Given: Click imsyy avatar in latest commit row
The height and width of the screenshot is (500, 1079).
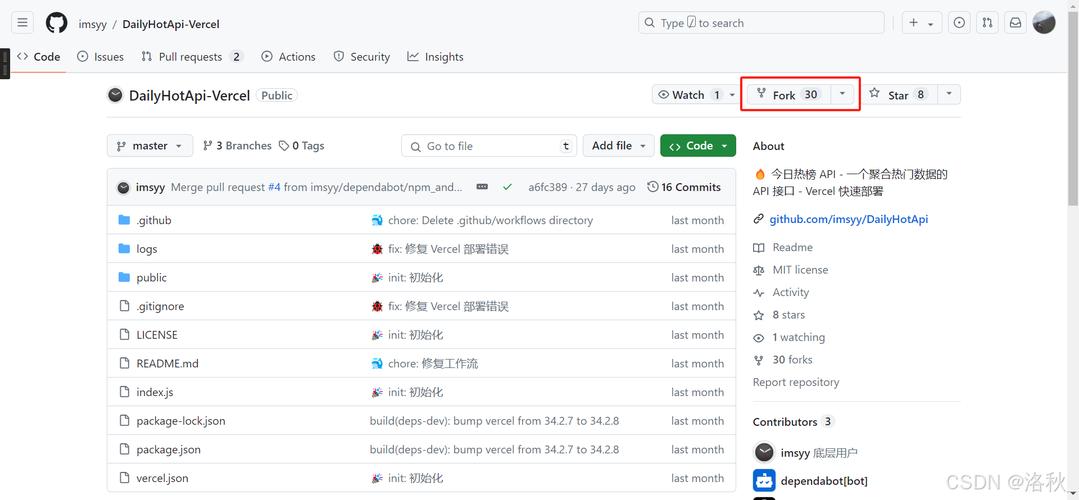Looking at the screenshot, I should [123, 187].
